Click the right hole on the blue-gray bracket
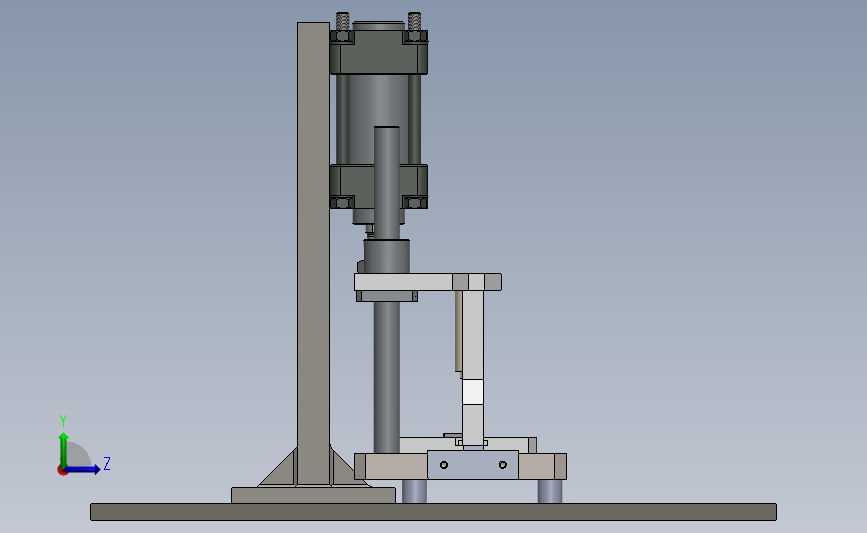 503,465
